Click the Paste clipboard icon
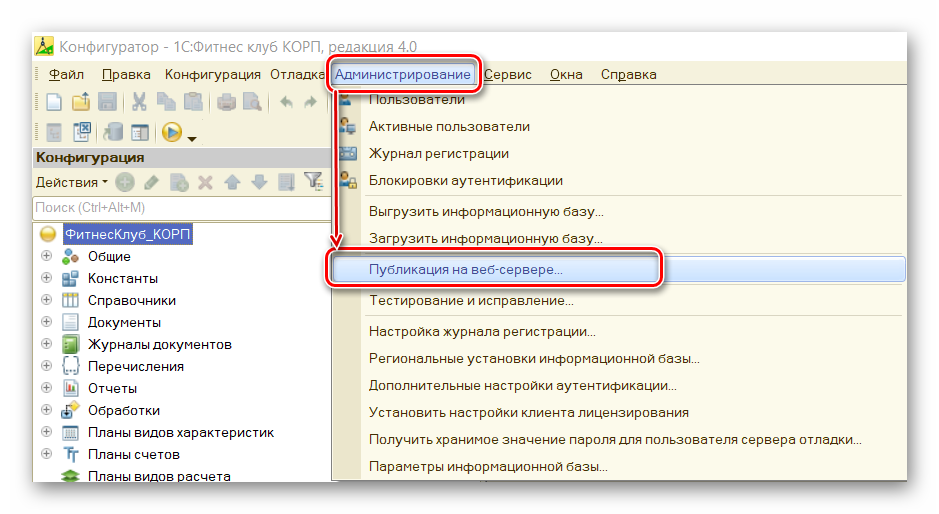Screen dimensions: 939x514 (x=193, y=102)
